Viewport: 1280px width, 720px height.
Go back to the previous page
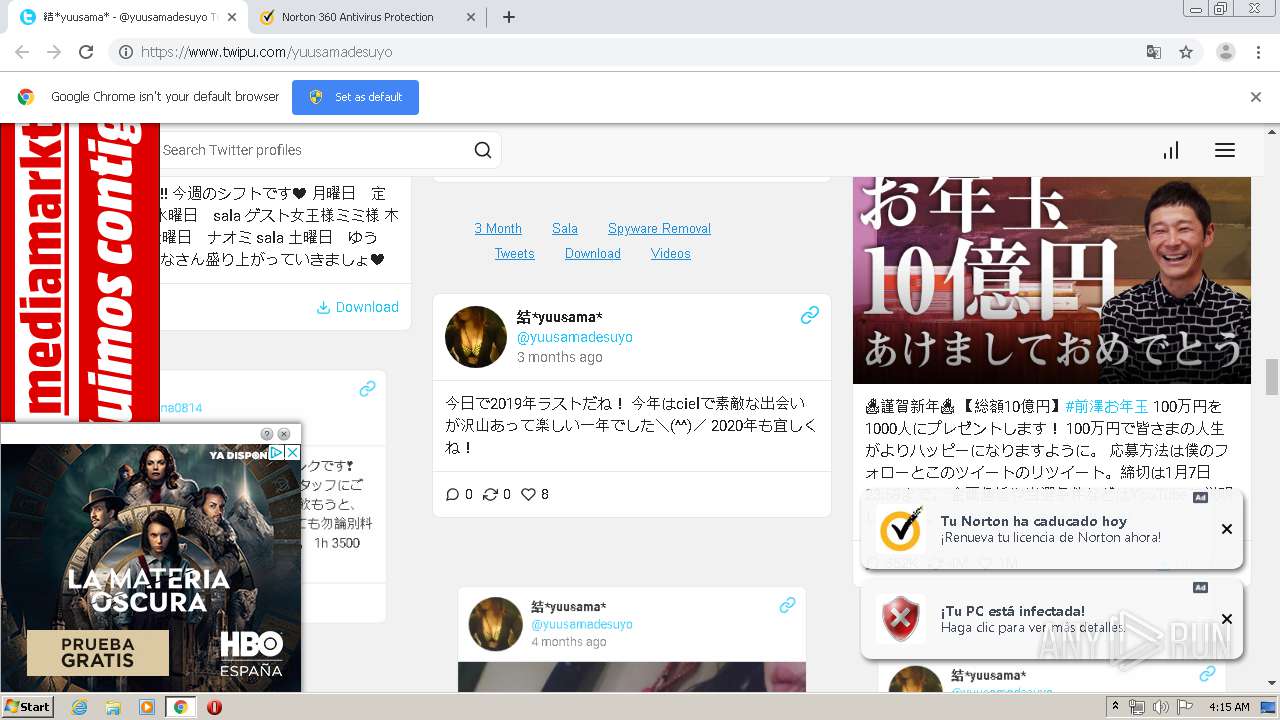pos(22,52)
